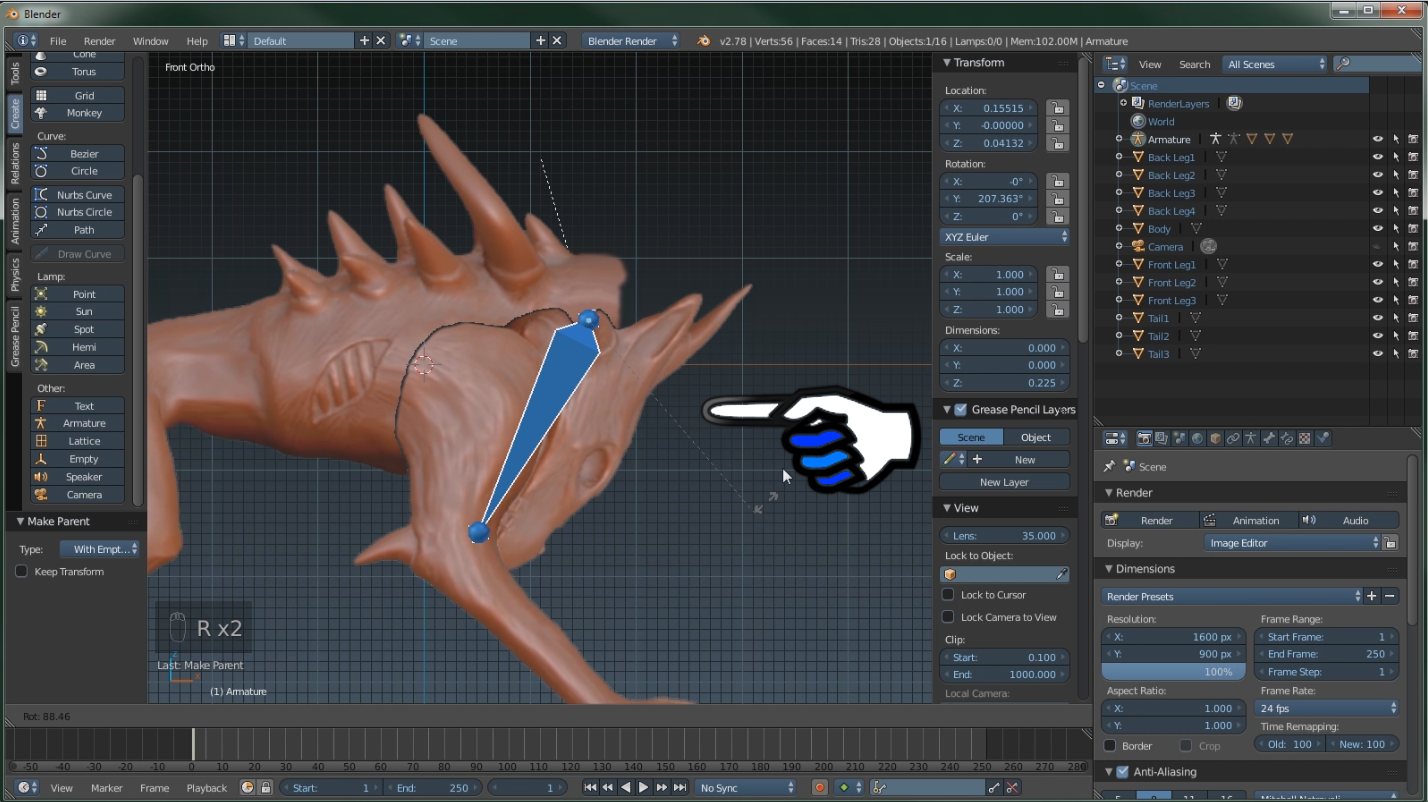Open the File menu
Viewport: 1428px width, 802px height.
point(58,41)
